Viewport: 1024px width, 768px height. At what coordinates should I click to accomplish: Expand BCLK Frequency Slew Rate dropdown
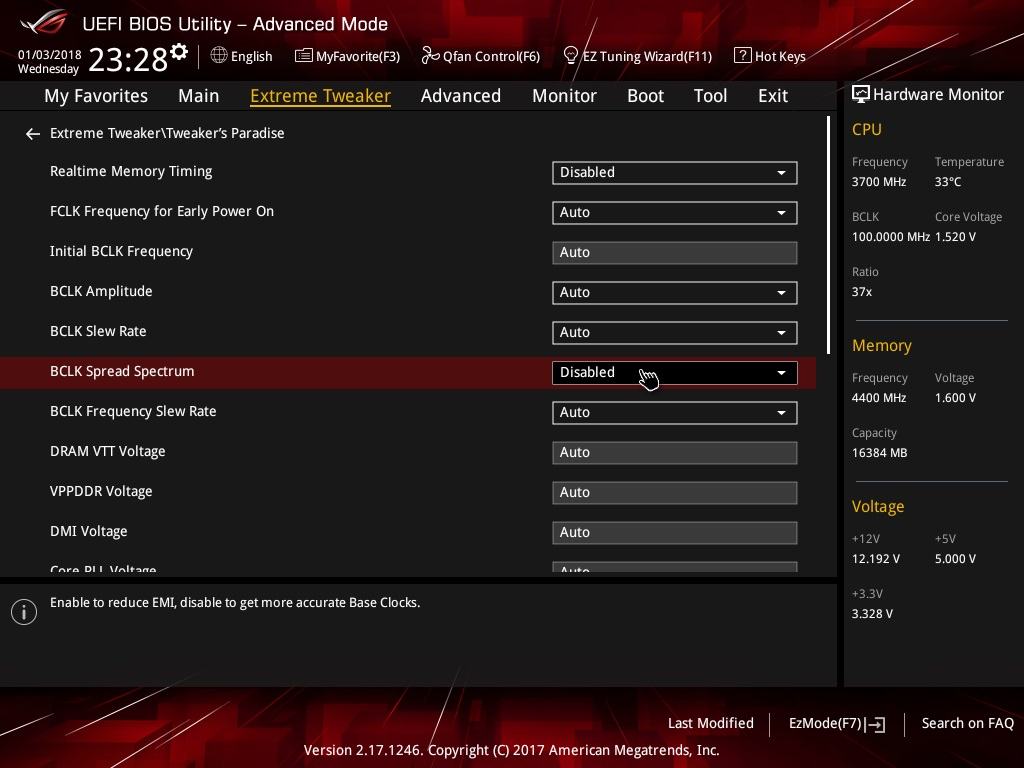[x=675, y=413]
